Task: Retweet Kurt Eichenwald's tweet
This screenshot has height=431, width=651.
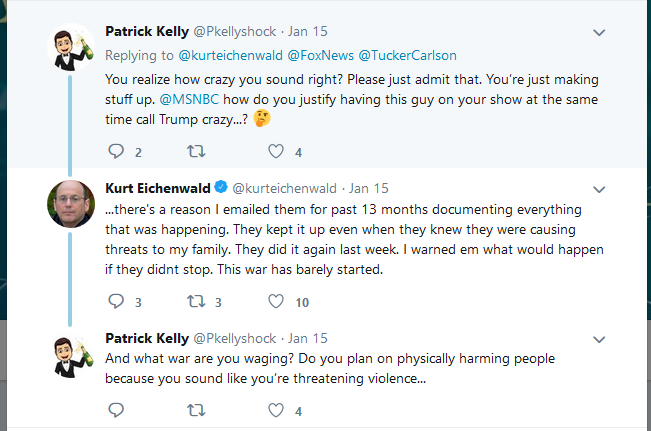Action: pyautogui.click(x=197, y=301)
